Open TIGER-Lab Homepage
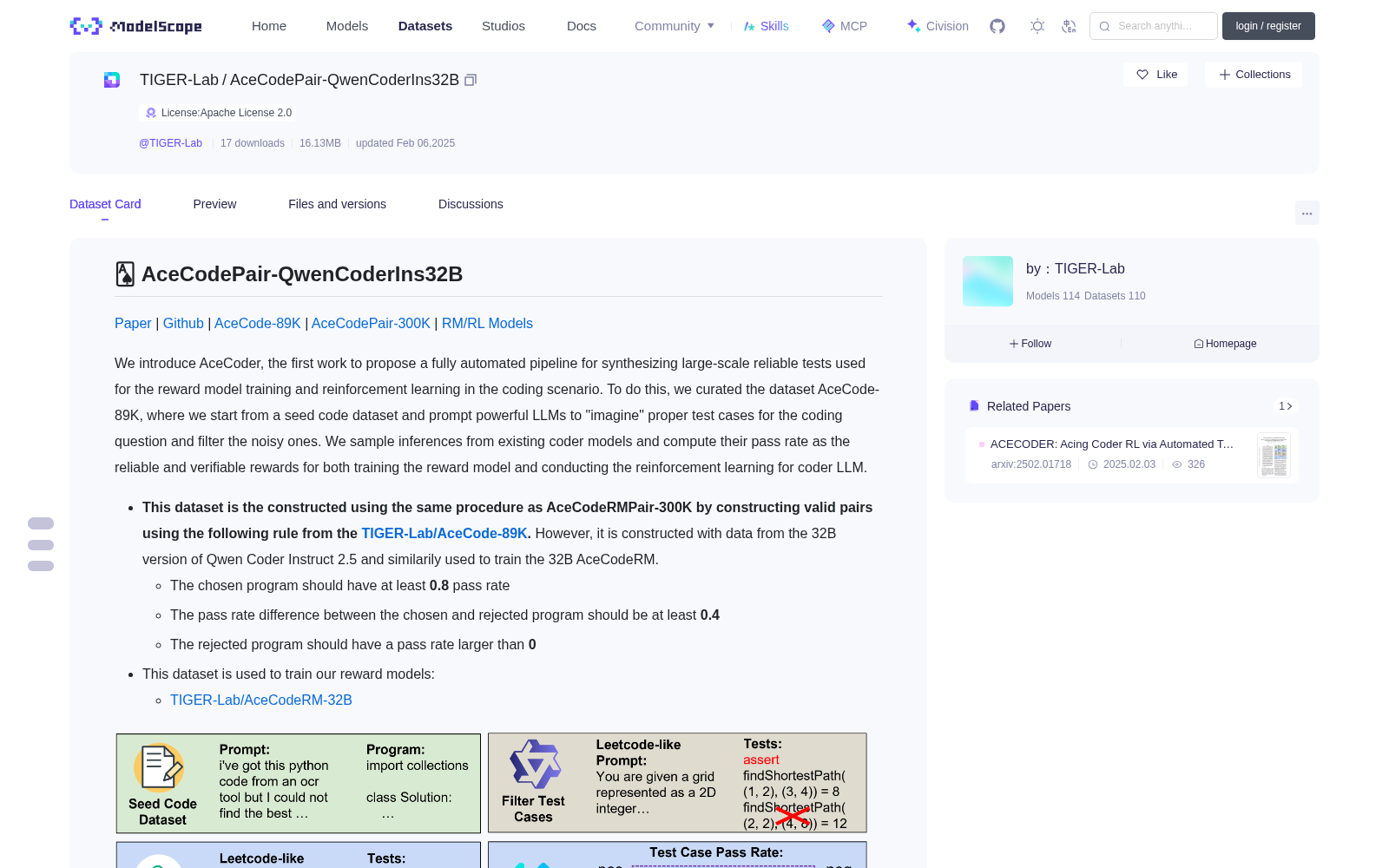The image size is (1389, 868). [1225, 344]
